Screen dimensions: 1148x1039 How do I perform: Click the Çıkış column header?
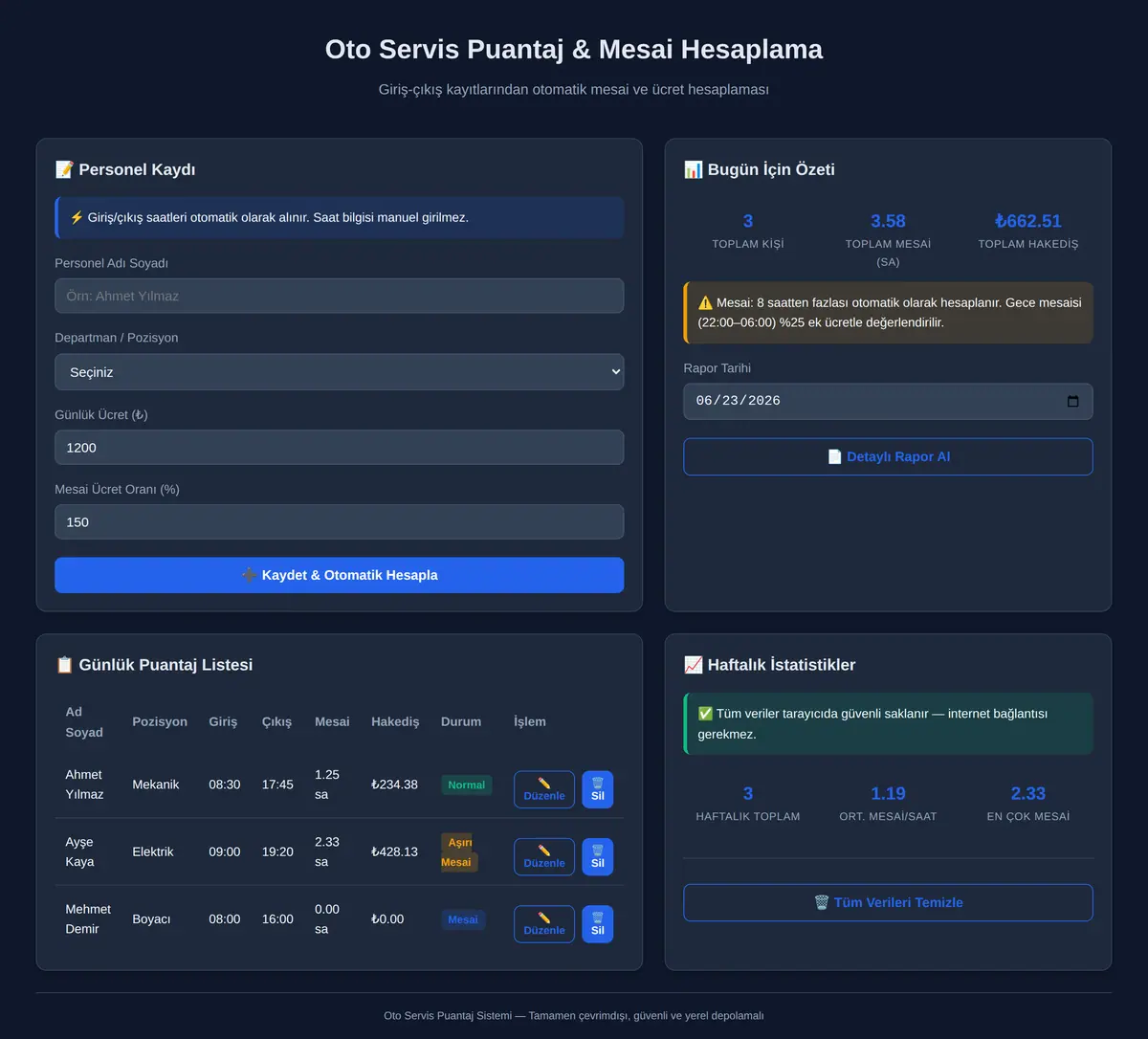[x=277, y=721]
